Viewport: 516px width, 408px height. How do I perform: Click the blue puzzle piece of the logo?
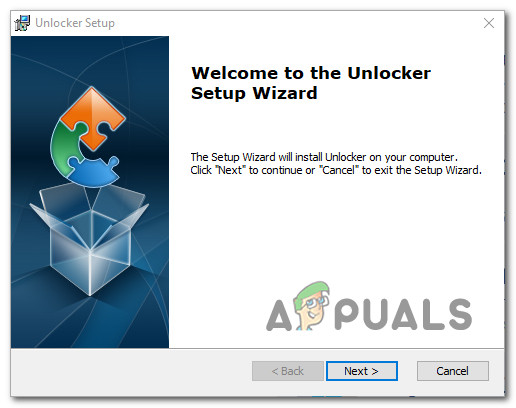coord(94,172)
